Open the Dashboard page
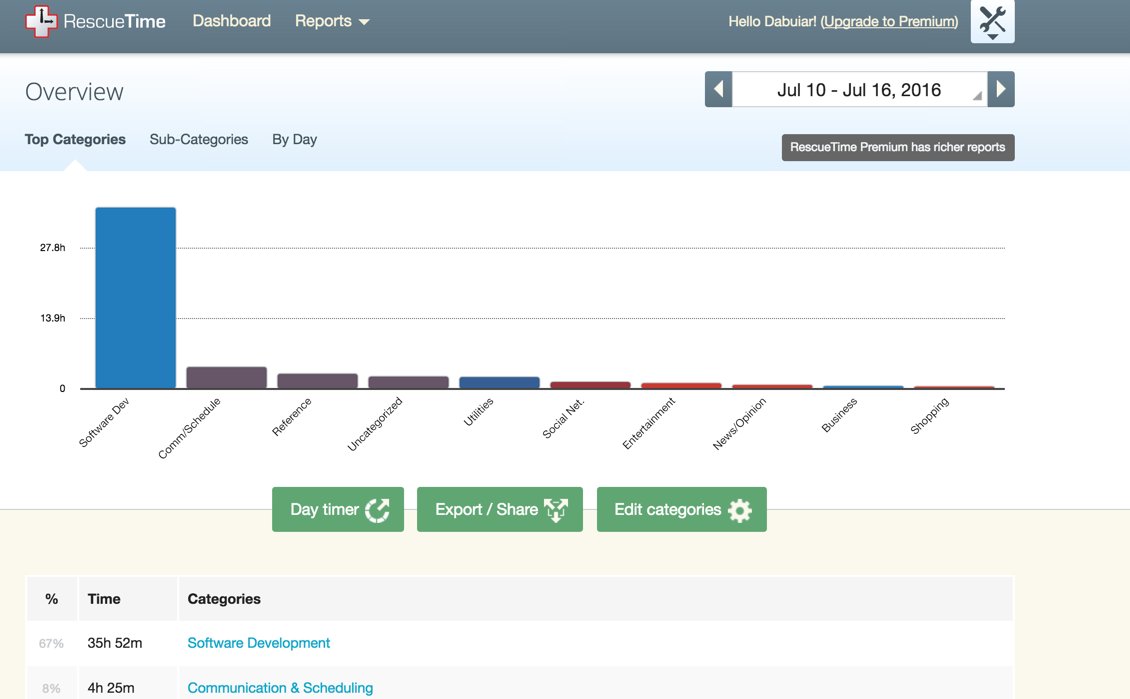 tap(231, 21)
